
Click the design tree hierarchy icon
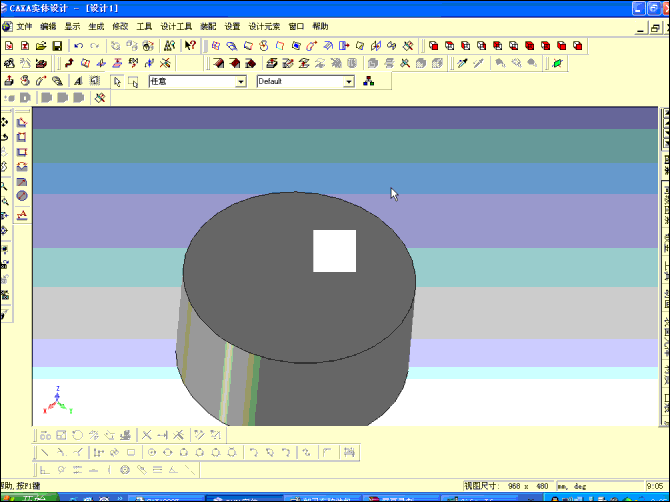point(368,81)
